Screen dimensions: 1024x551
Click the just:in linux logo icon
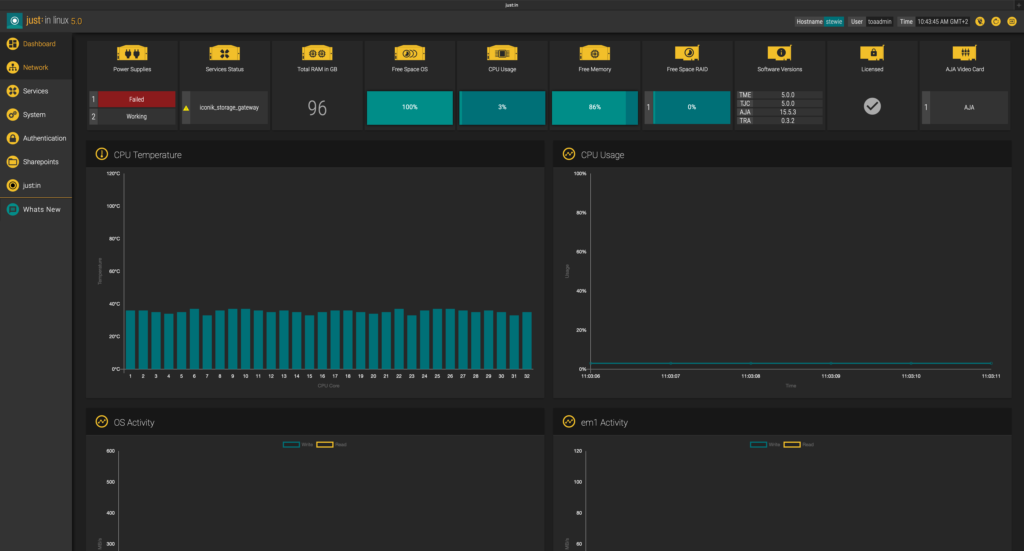pyautogui.click(x=14, y=21)
